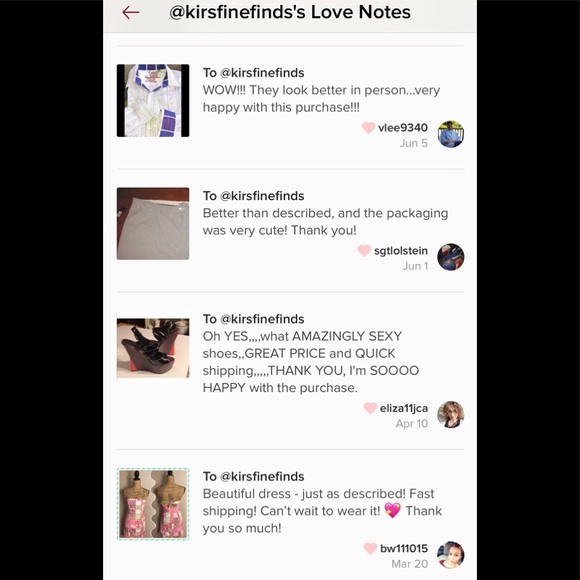Select the eliza11jca username link
The image size is (580, 580).
click(x=404, y=408)
